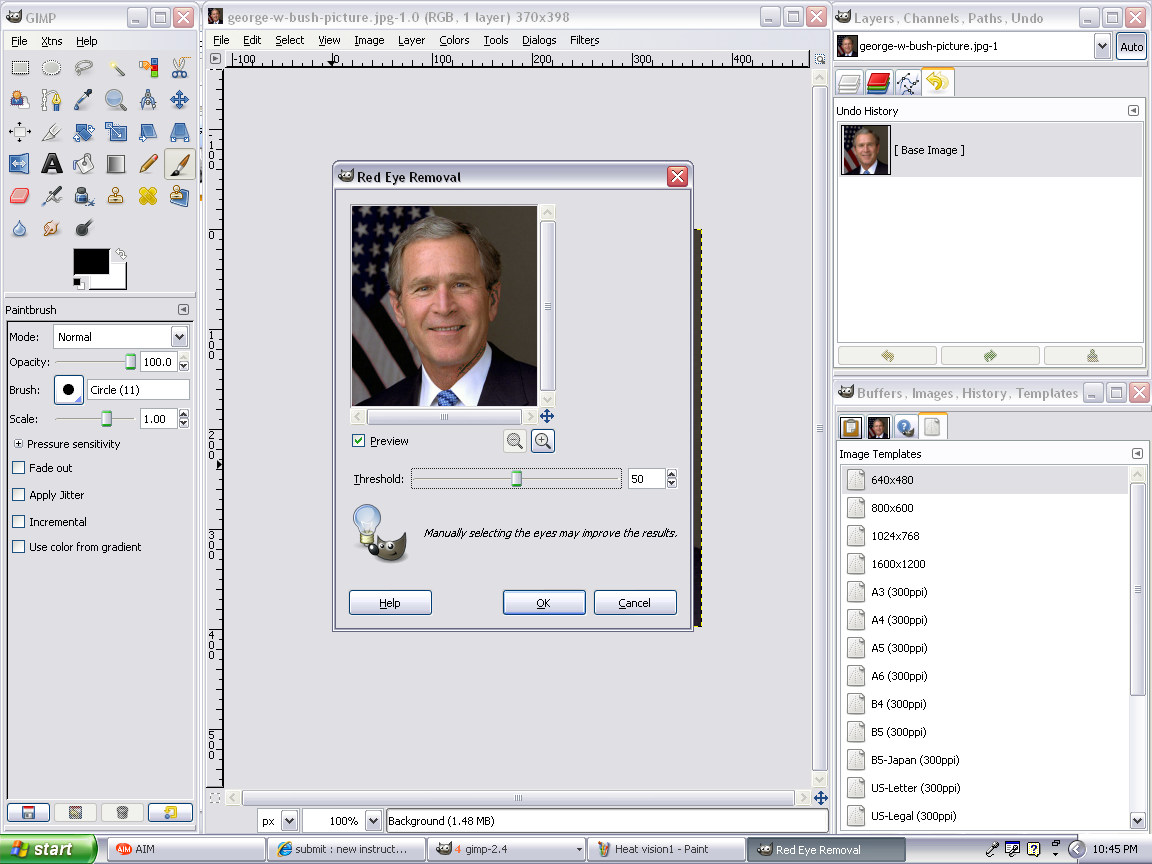The image size is (1152, 864).
Task: Enable the Fade out checkbox
Action: (19, 468)
